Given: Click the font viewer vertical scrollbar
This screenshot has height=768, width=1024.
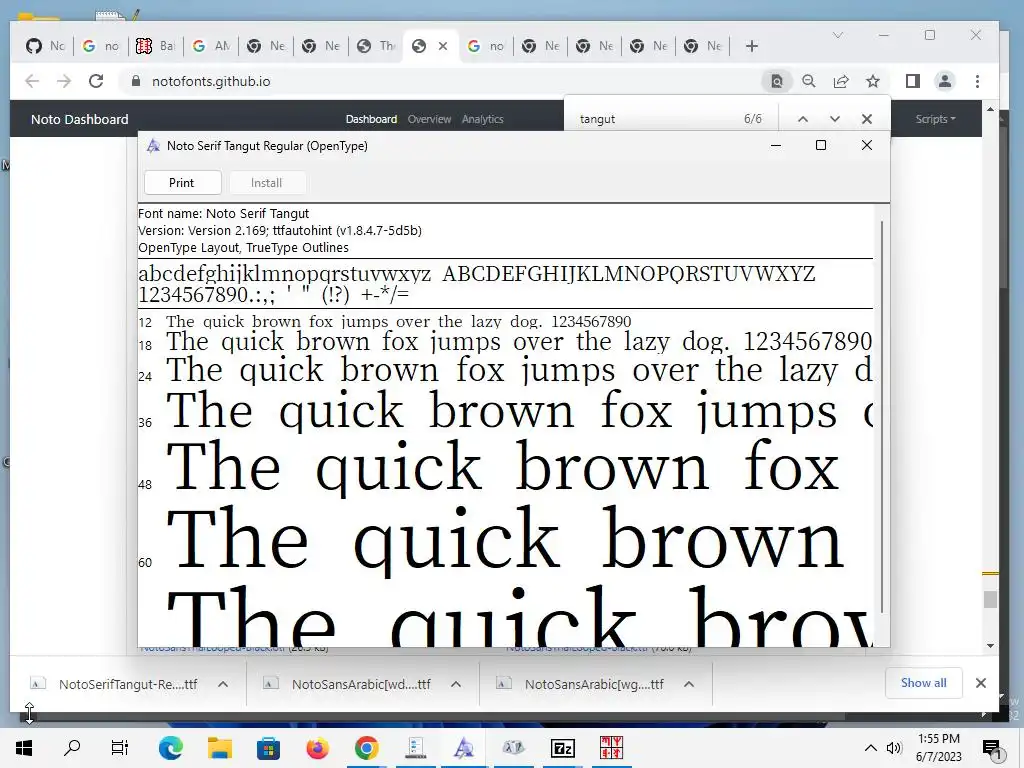Looking at the screenshot, I should [882, 417].
